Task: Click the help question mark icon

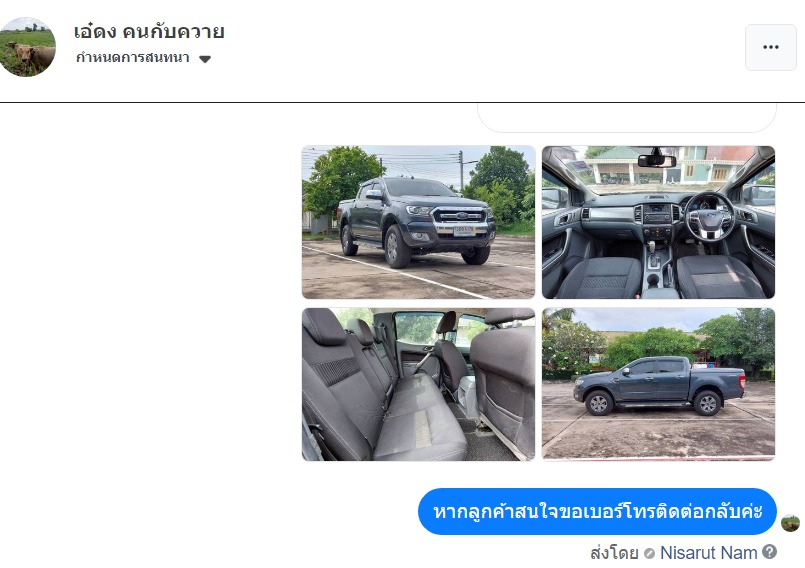Action: coord(769,552)
